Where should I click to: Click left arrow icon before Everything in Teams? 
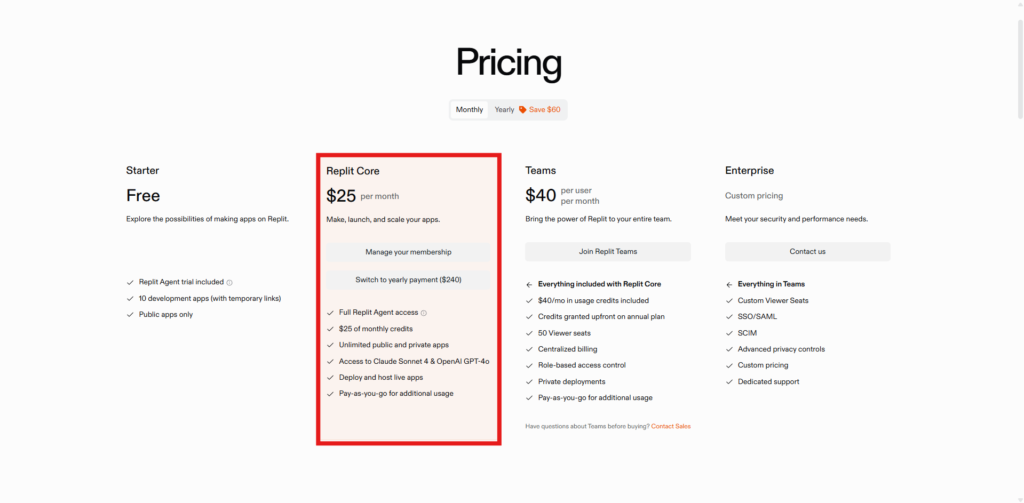[729, 285]
